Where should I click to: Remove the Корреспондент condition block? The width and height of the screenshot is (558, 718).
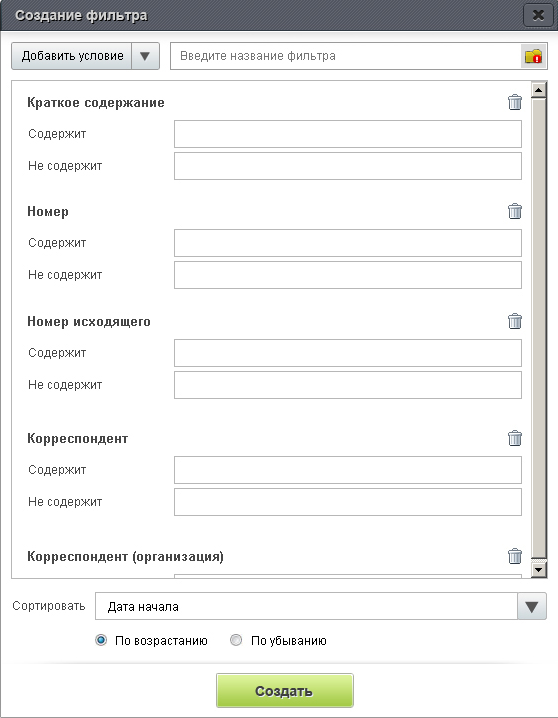(515, 438)
